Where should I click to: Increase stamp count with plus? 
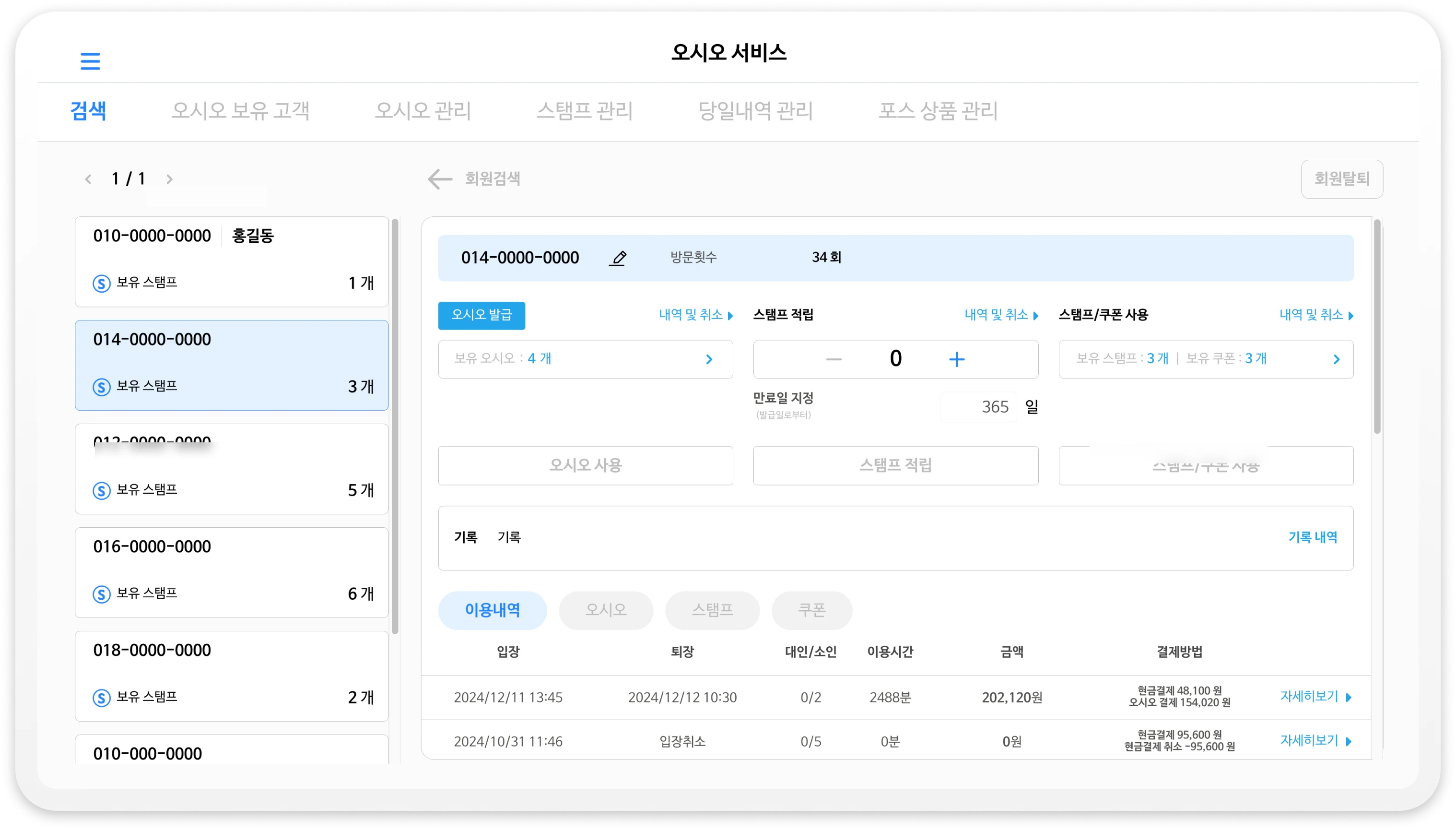click(x=956, y=359)
